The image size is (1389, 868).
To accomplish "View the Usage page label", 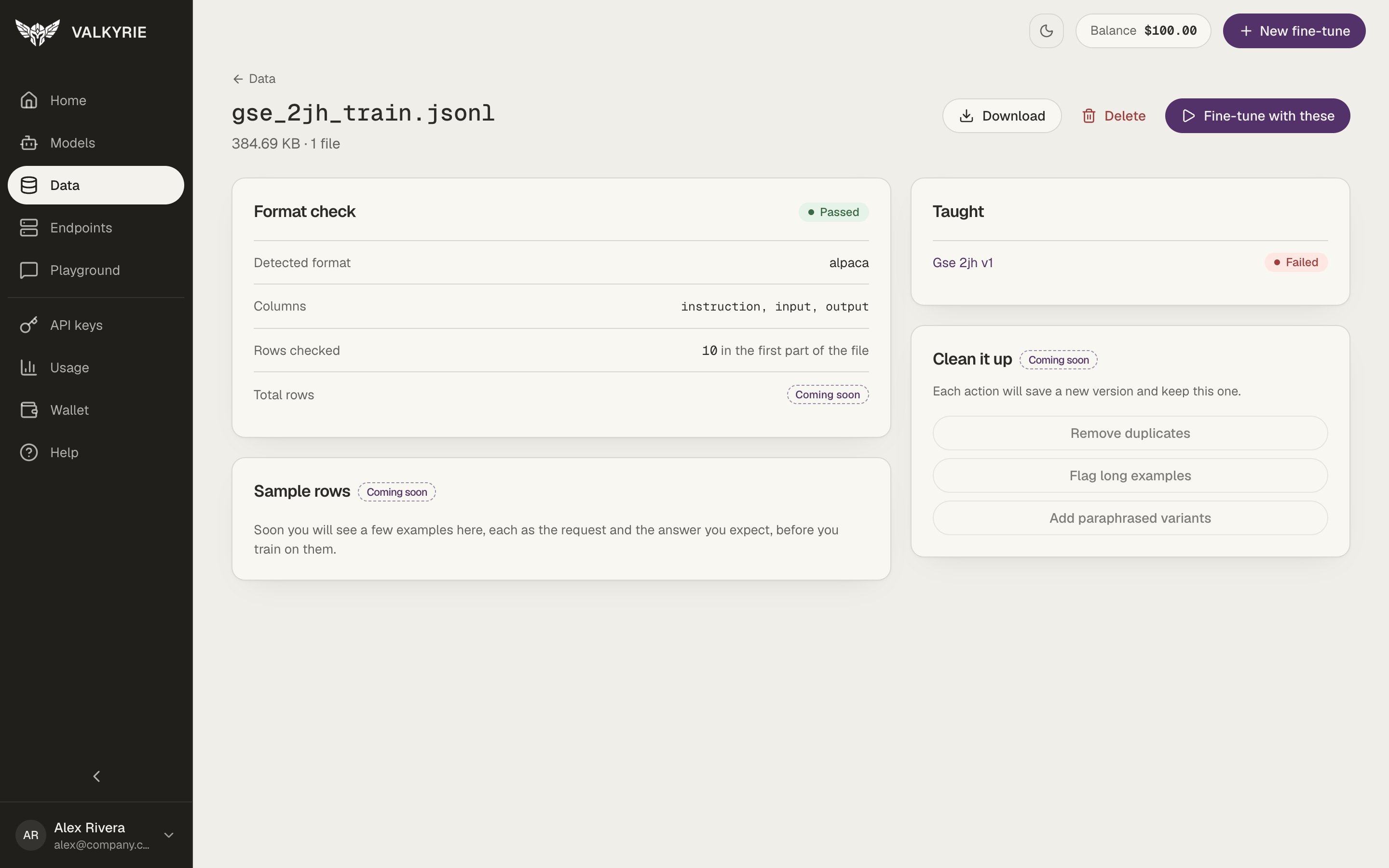I will (x=69, y=367).
